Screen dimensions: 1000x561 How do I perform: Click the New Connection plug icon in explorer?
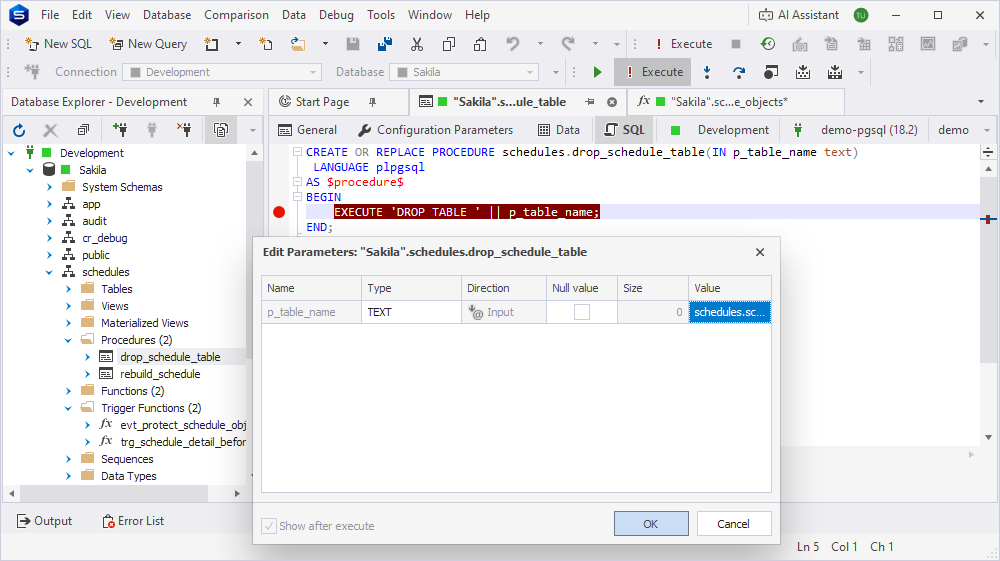click(119, 130)
